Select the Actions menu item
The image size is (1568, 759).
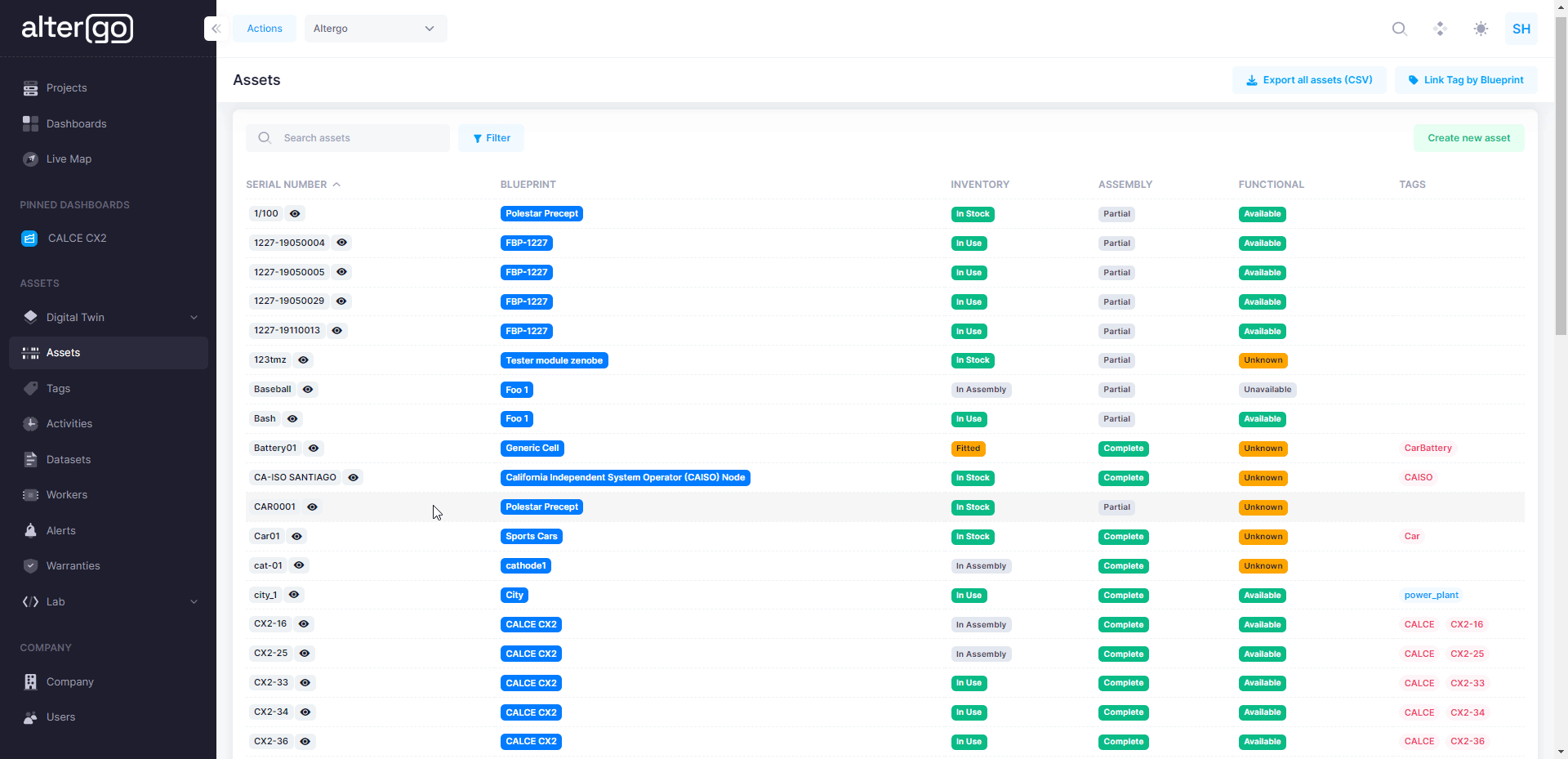pos(263,28)
